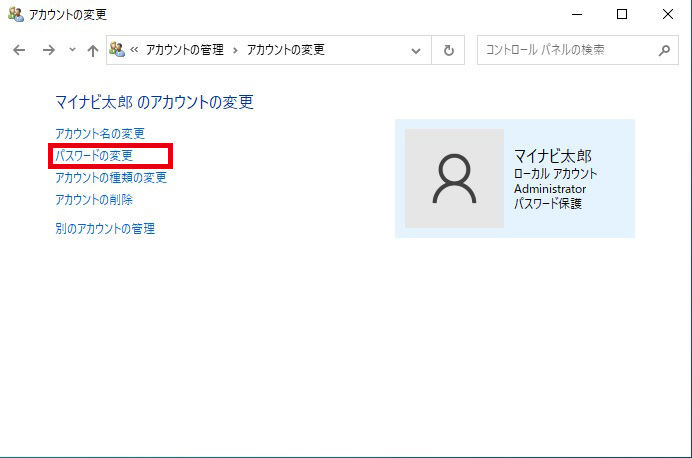The height and width of the screenshot is (458, 692).
Task: Open アカウントの種類の変更 link
Action: (x=111, y=177)
